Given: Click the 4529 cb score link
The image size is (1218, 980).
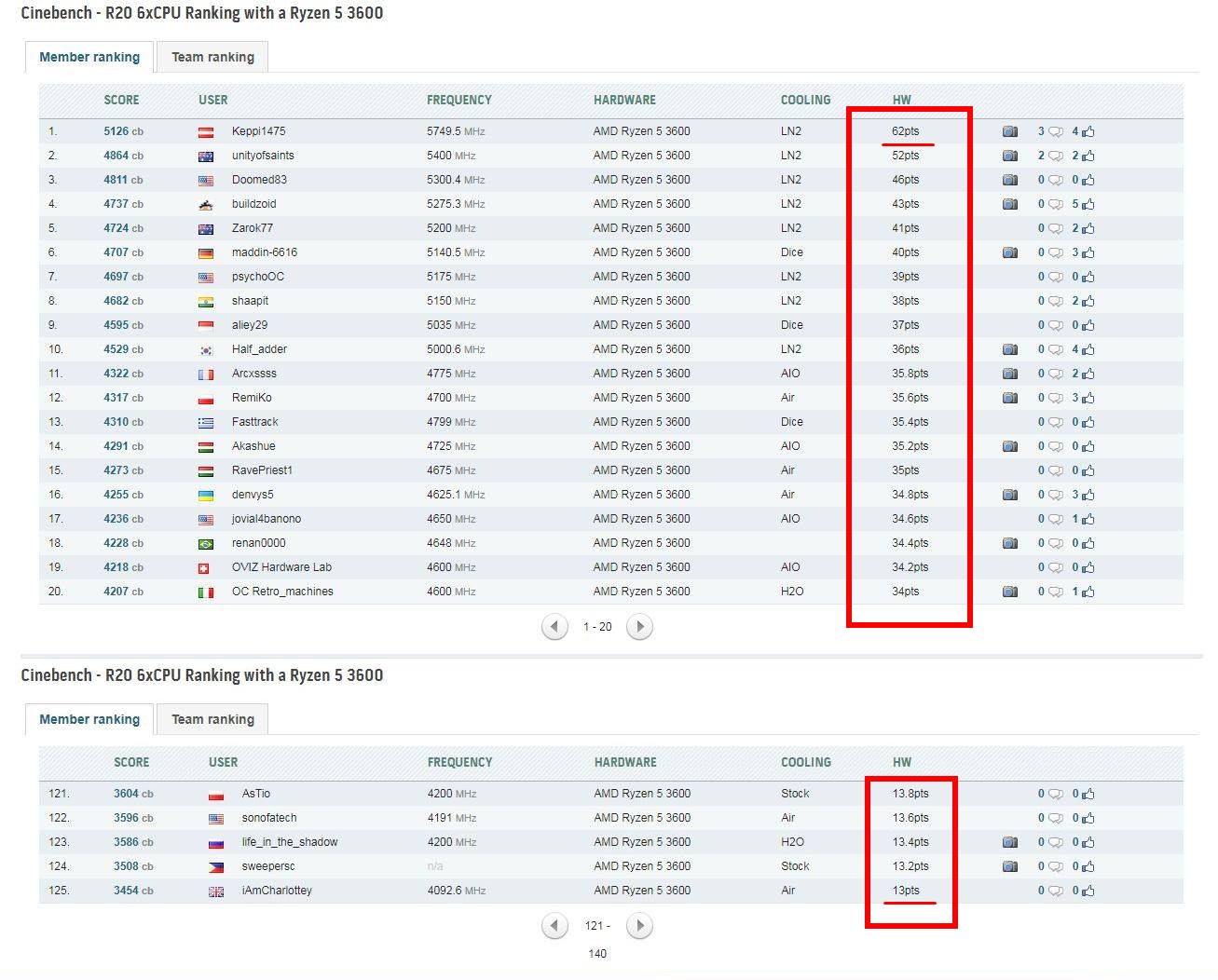Looking at the screenshot, I should tap(123, 349).
